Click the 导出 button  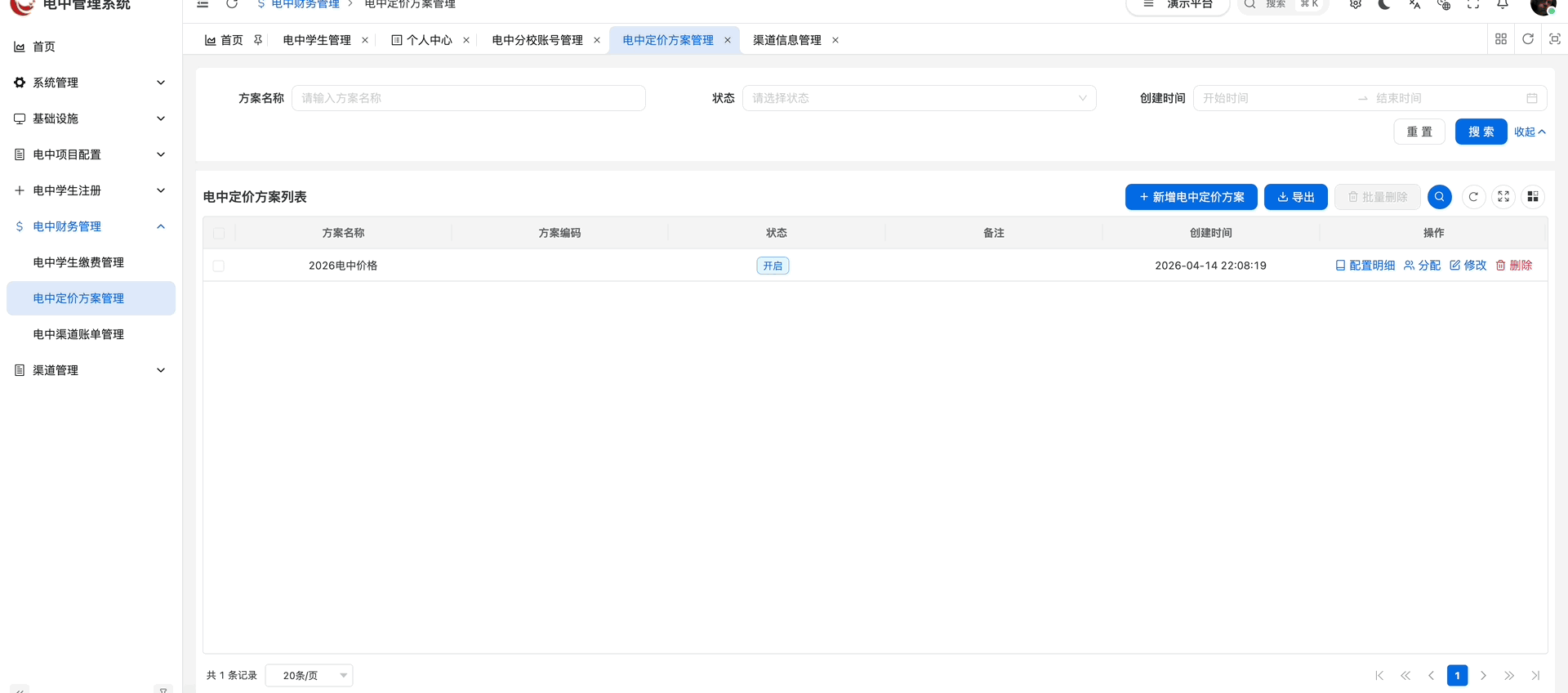coord(1296,197)
